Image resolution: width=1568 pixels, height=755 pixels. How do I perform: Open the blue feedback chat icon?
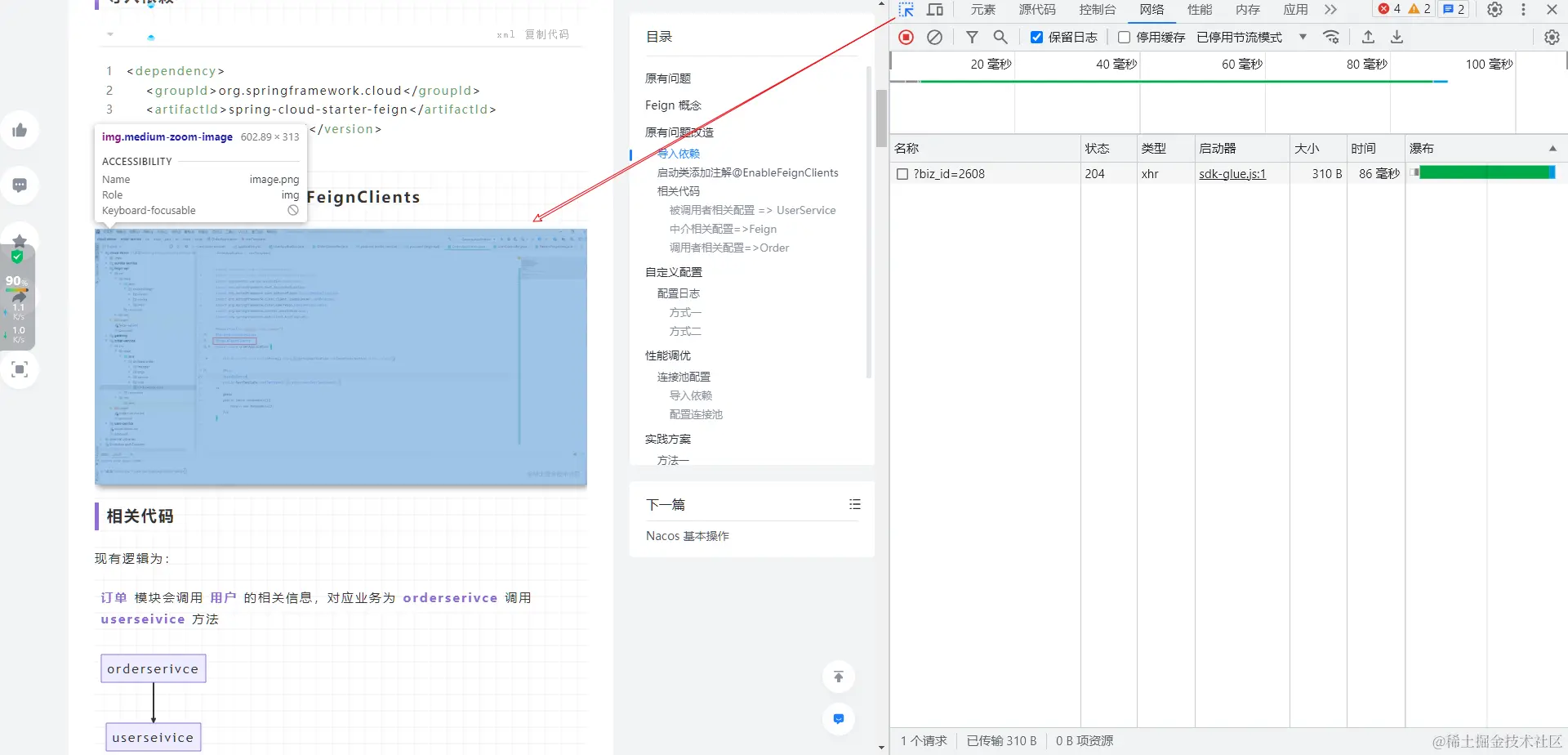click(x=839, y=719)
